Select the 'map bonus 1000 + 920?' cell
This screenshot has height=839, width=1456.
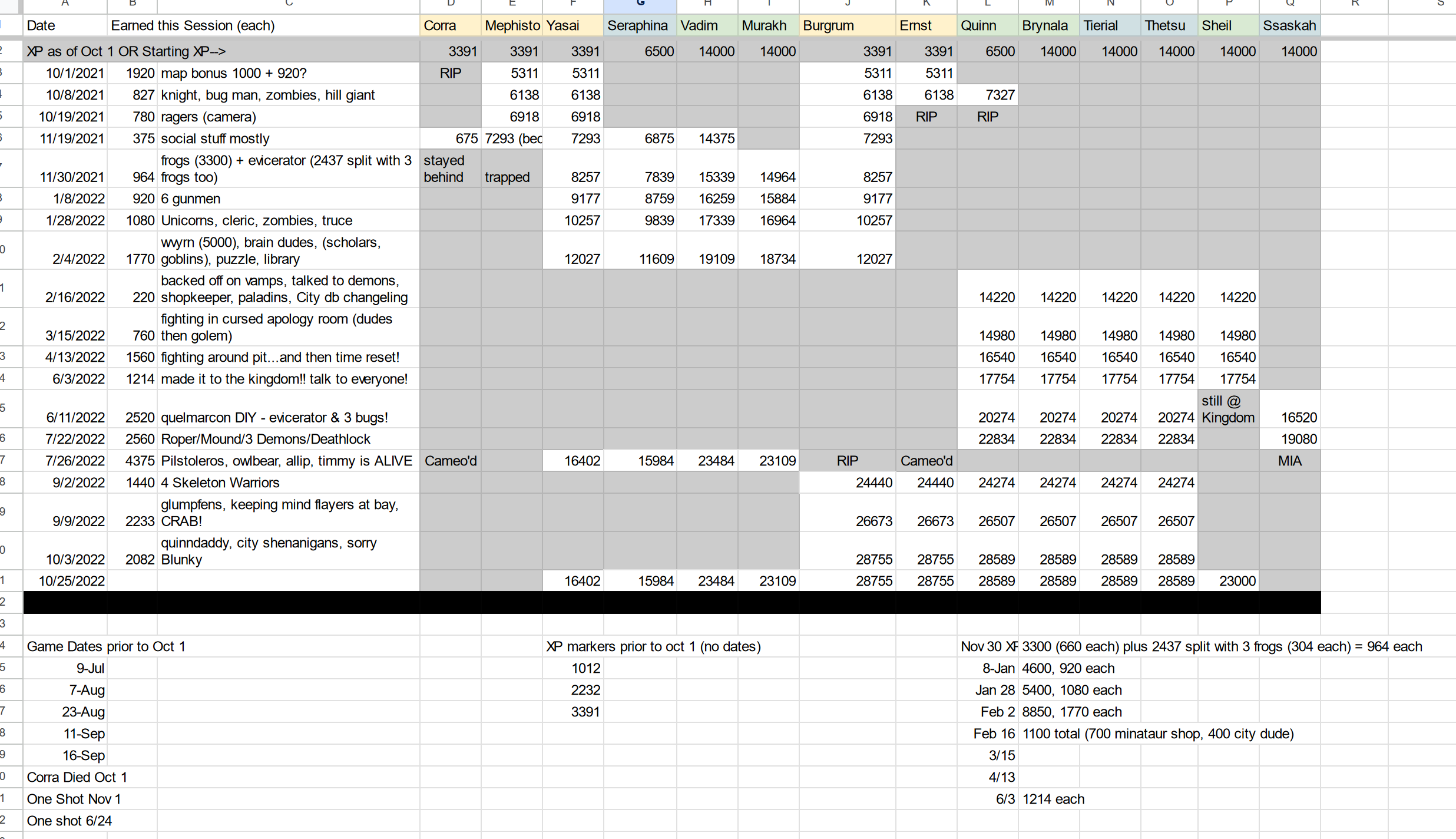288,74
